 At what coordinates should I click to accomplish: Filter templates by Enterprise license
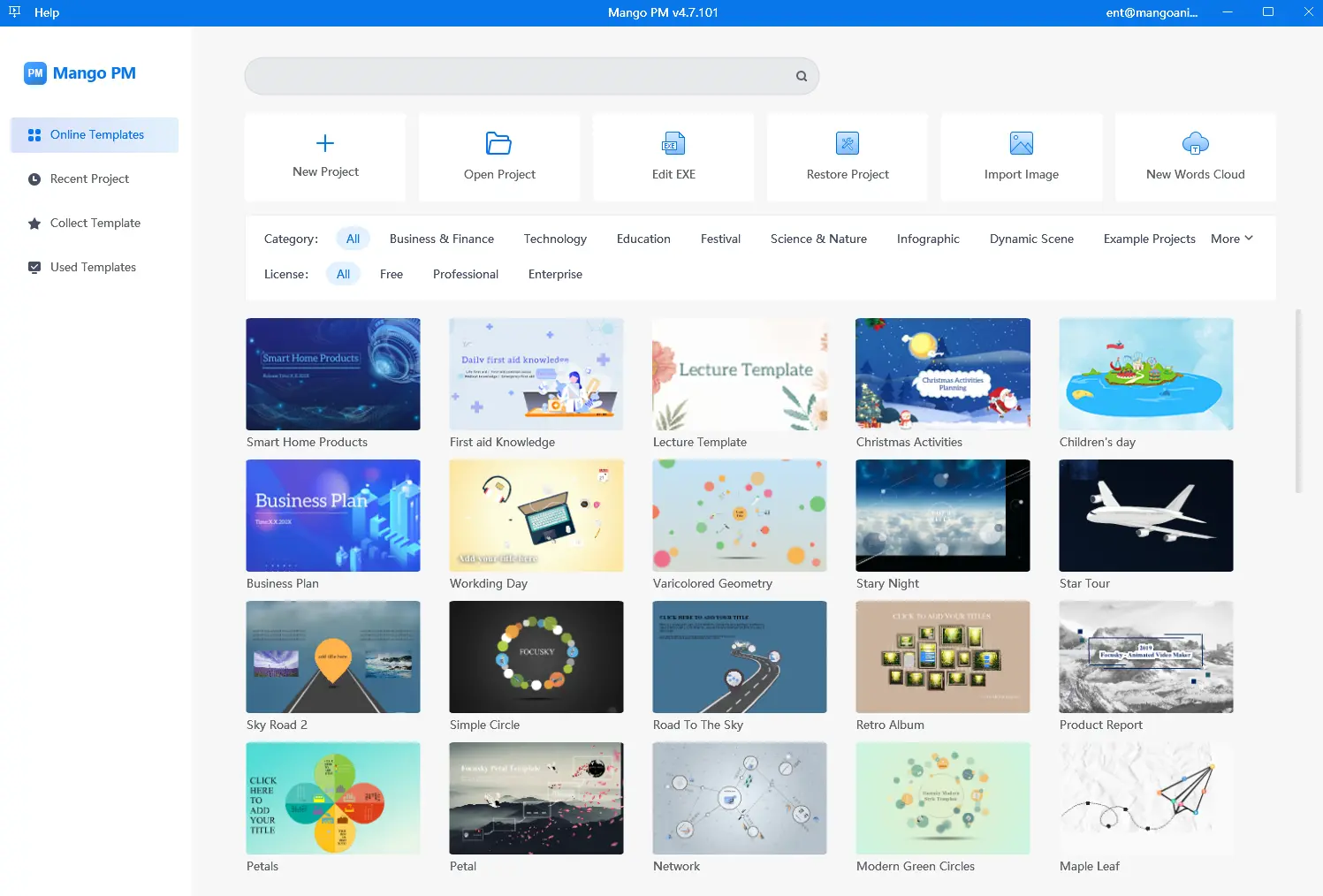pyautogui.click(x=555, y=274)
